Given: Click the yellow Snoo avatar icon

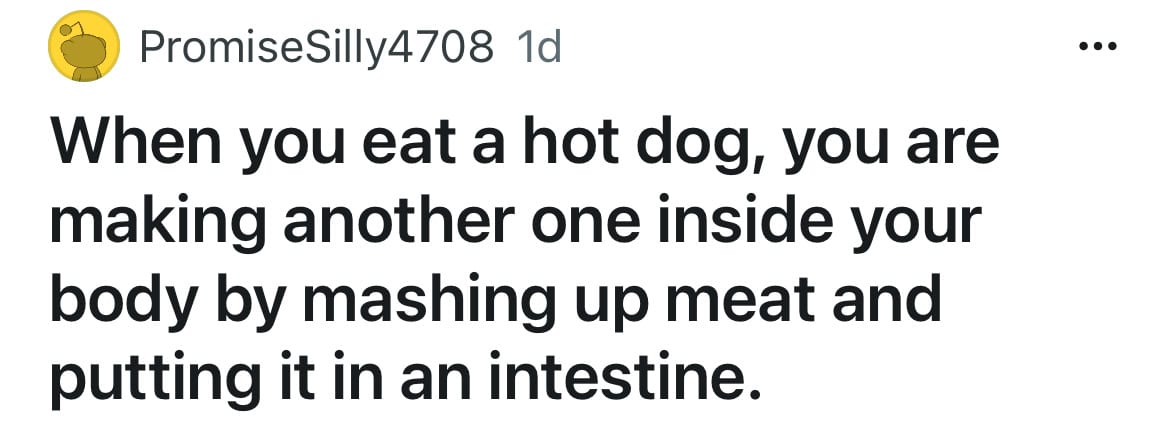Looking at the screenshot, I should [84, 46].
